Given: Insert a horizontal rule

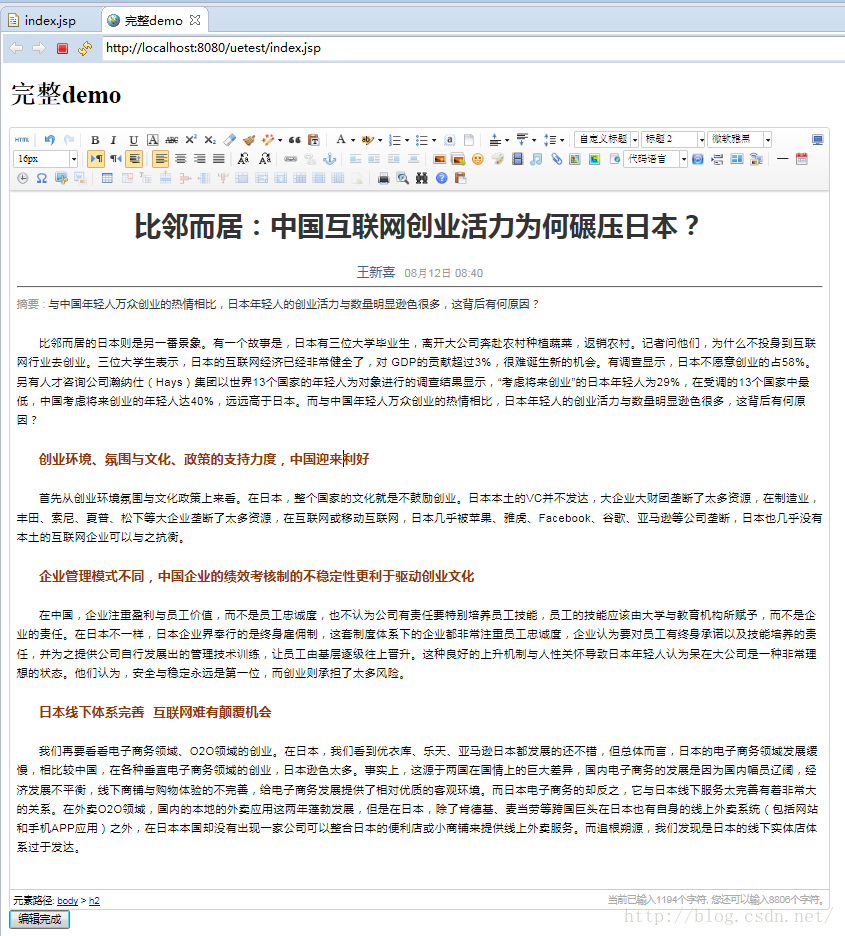Looking at the screenshot, I should click(782, 159).
